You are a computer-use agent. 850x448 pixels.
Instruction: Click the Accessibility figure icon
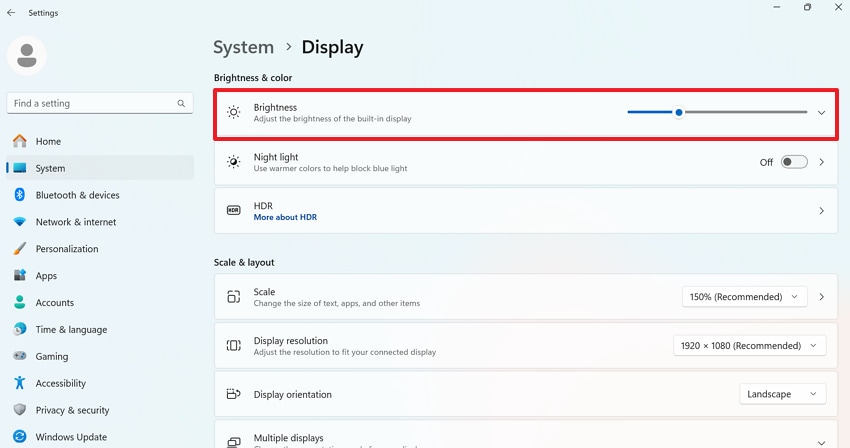[20, 383]
